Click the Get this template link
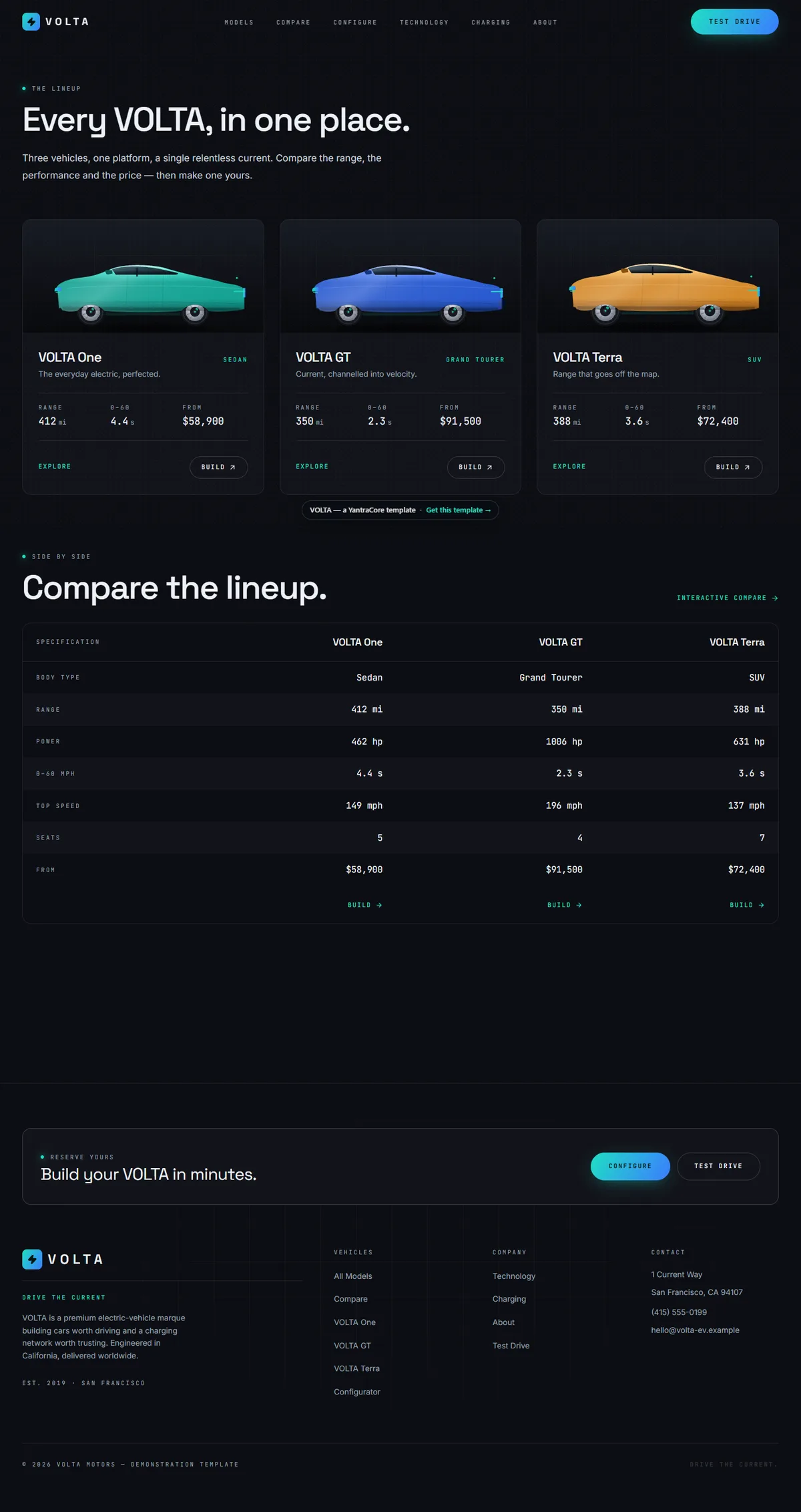 point(459,510)
